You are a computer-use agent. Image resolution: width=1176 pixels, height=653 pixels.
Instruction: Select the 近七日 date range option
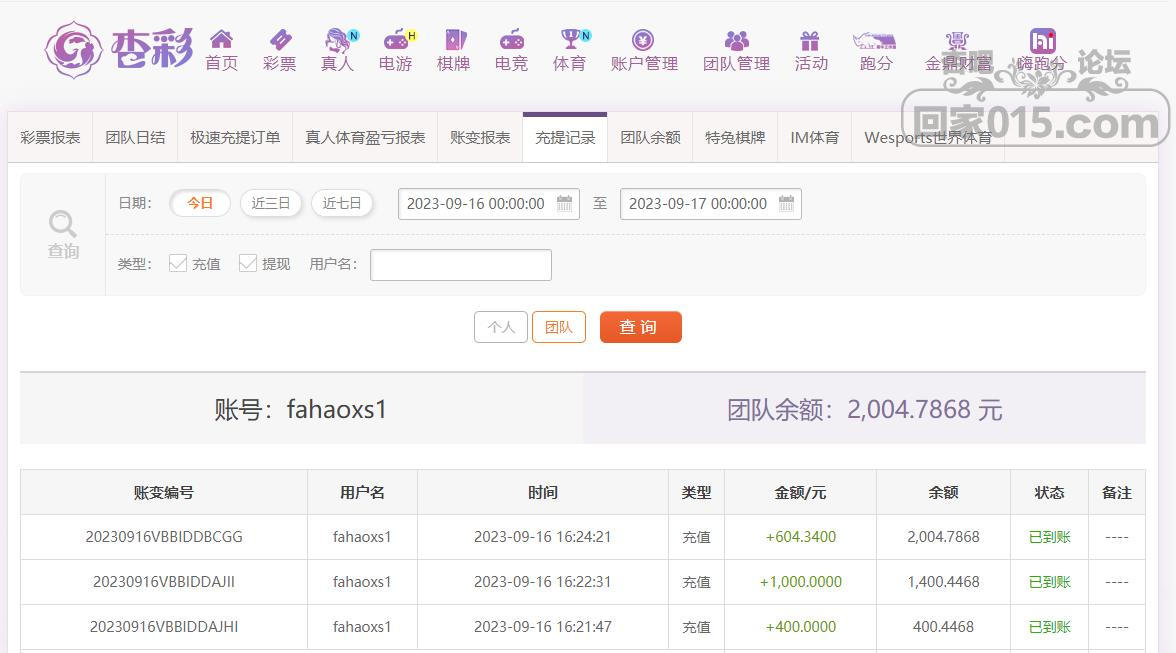click(342, 203)
